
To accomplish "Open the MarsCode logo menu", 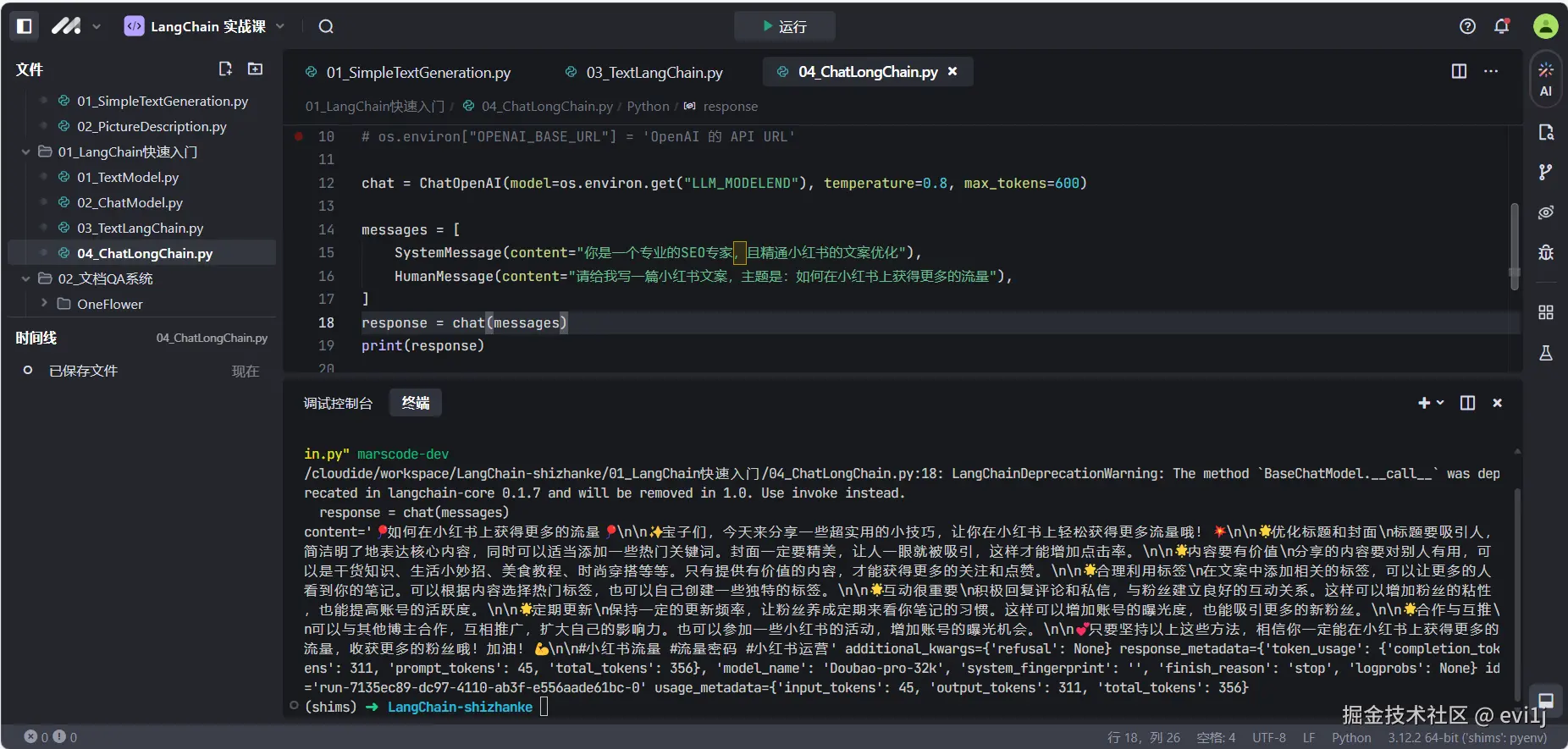I will coord(66,26).
